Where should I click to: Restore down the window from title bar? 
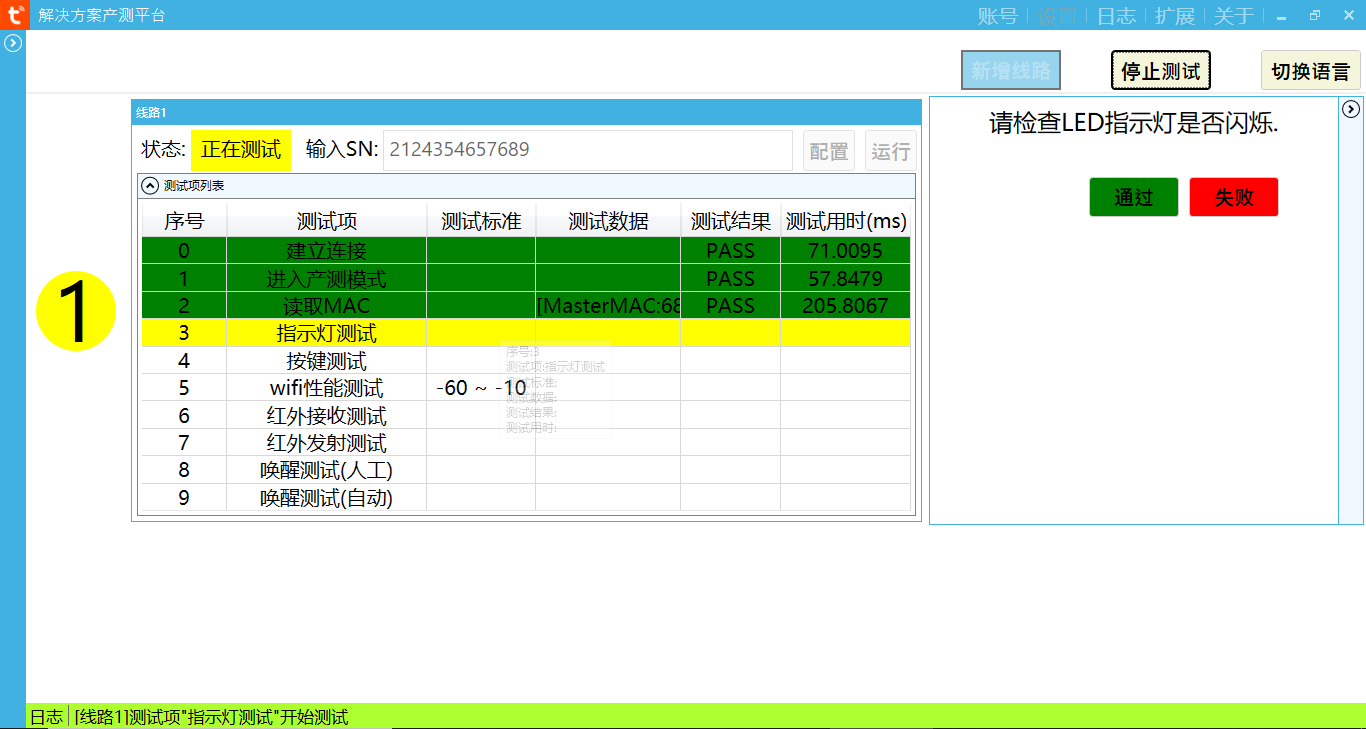[x=1314, y=16]
